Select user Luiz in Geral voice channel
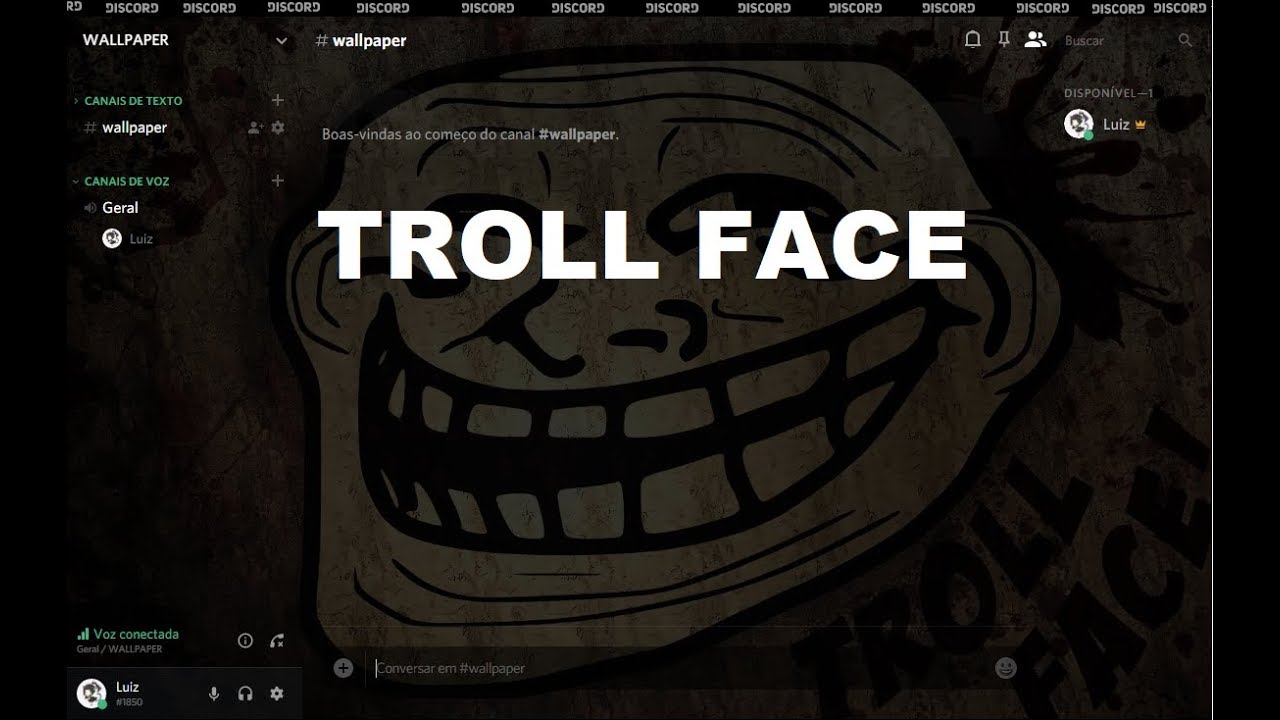The width and height of the screenshot is (1280, 720). pos(129,239)
